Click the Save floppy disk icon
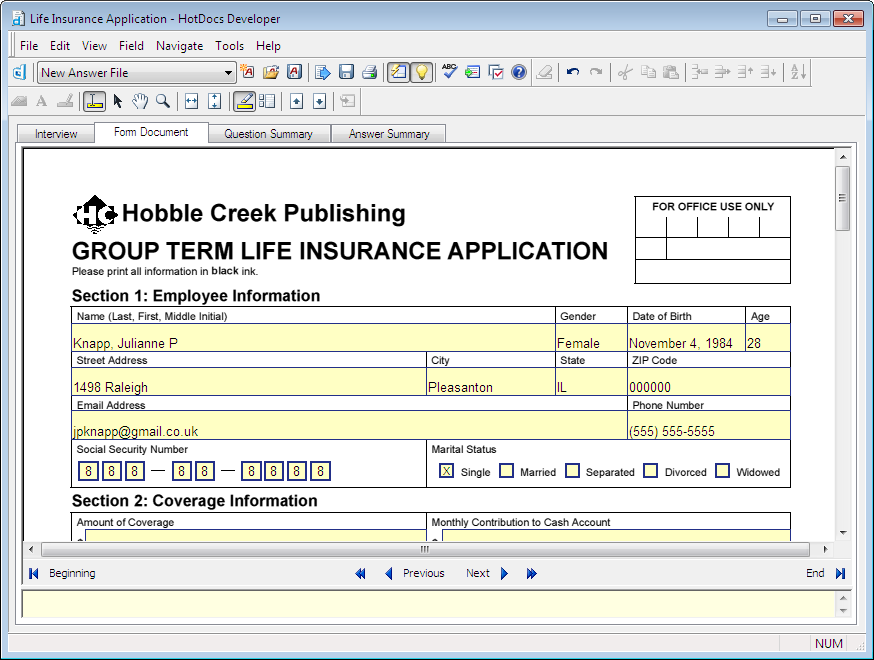The width and height of the screenshot is (874, 660). (346, 72)
